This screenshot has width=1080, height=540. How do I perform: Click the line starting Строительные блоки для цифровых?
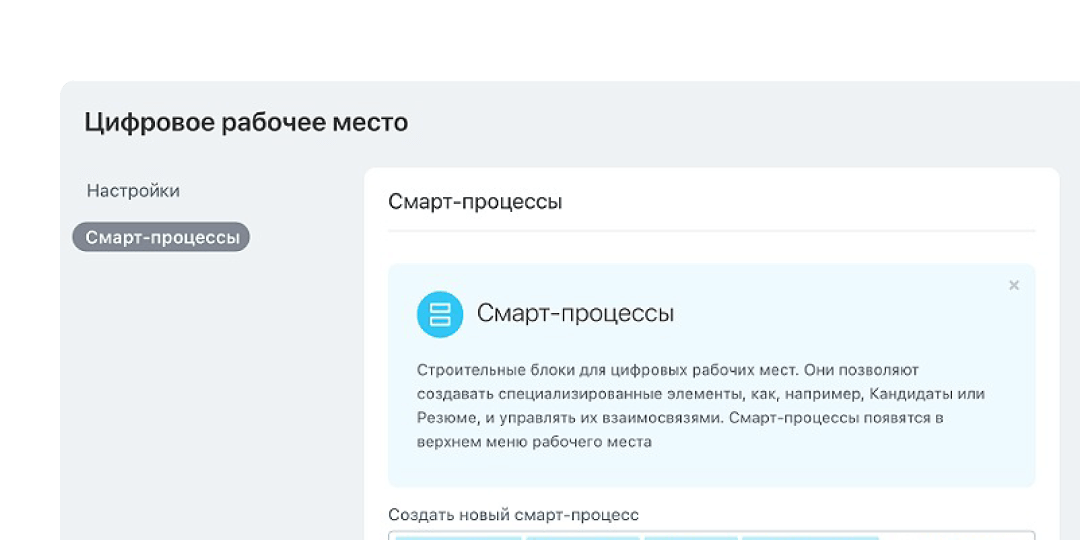(x=667, y=370)
